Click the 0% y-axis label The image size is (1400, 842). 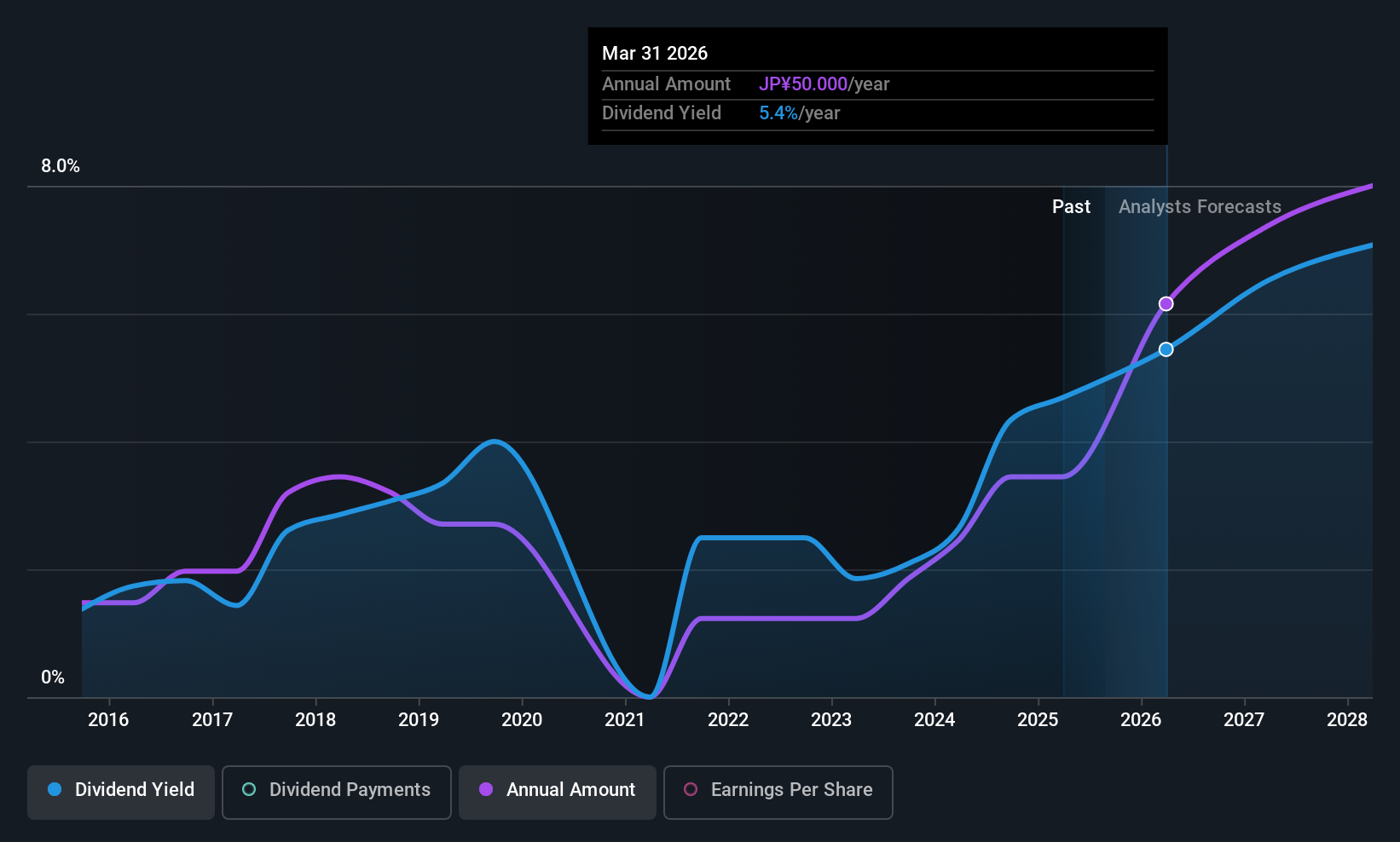pyautogui.click(x=53, y=678)
